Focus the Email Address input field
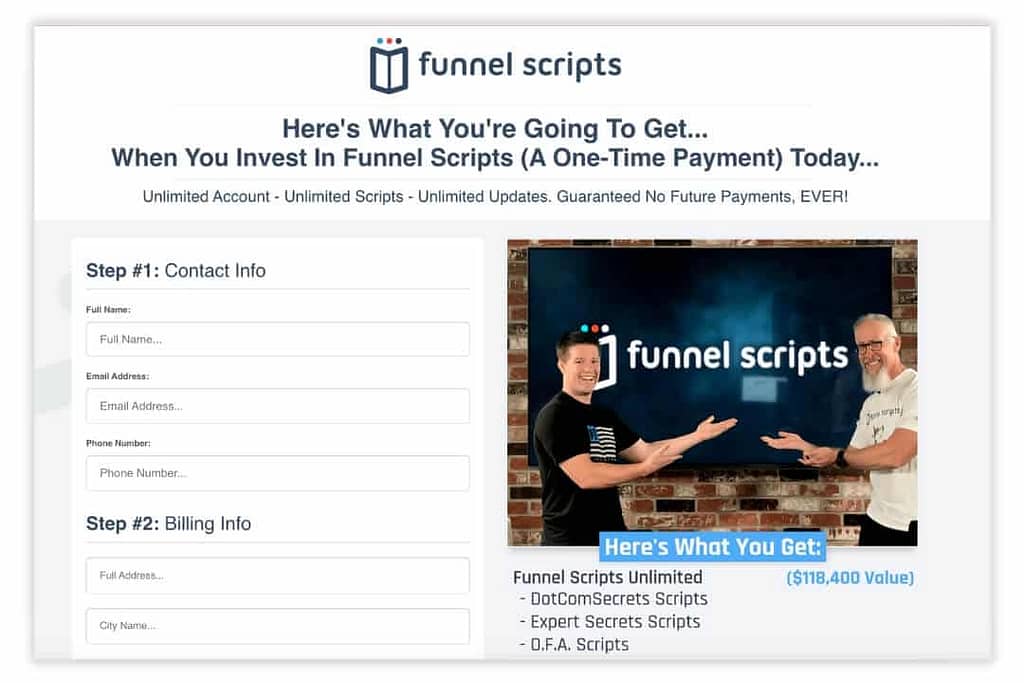Image resolution: width=1024 pixels, height=683 pixels. pyautogui.click(x=278, y=405)
